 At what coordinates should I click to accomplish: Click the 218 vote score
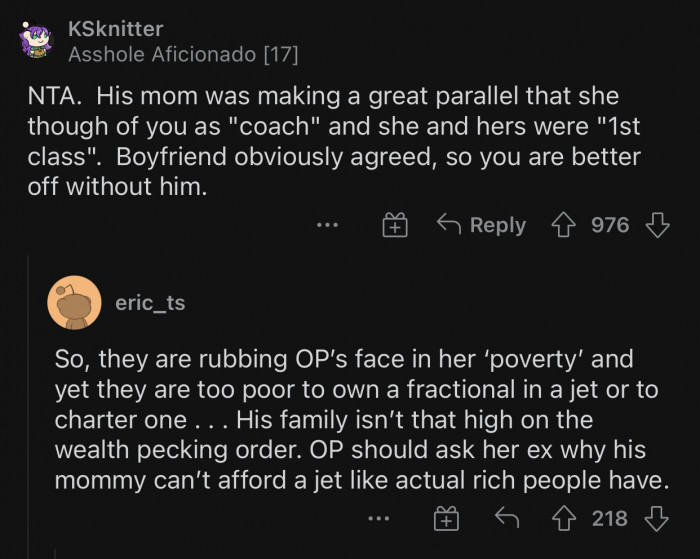click(x=610, y=518)
